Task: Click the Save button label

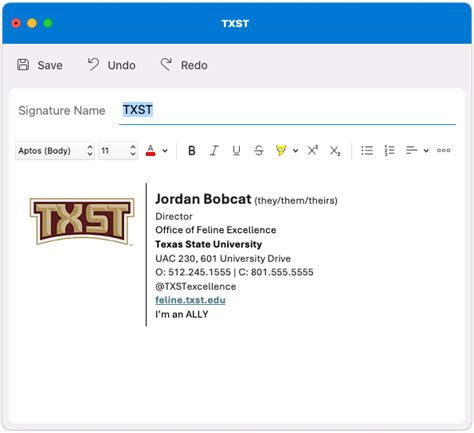Action: (x=50, y=65)
